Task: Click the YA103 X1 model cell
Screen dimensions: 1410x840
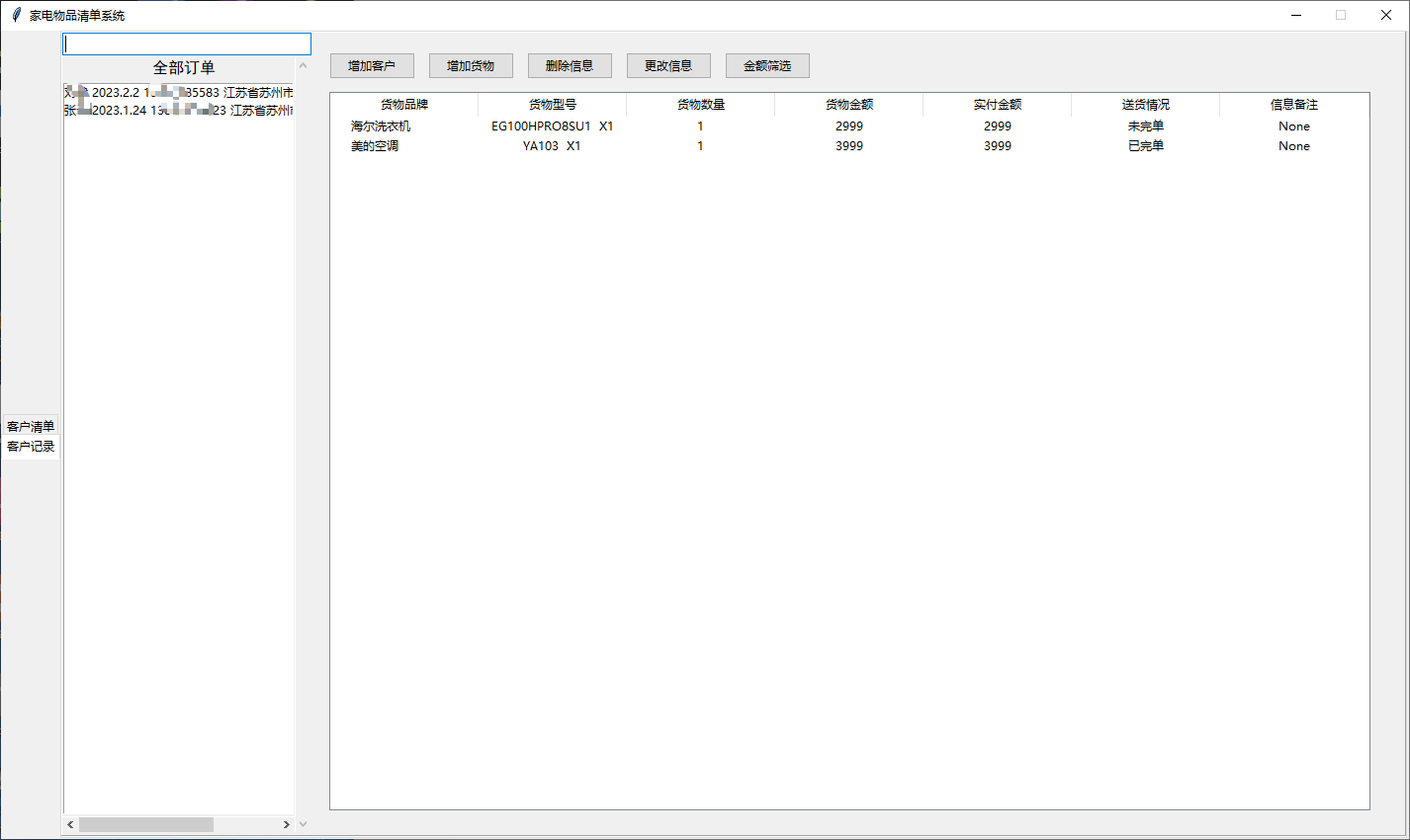Action: pyautogui.click(x=553, y=146)
